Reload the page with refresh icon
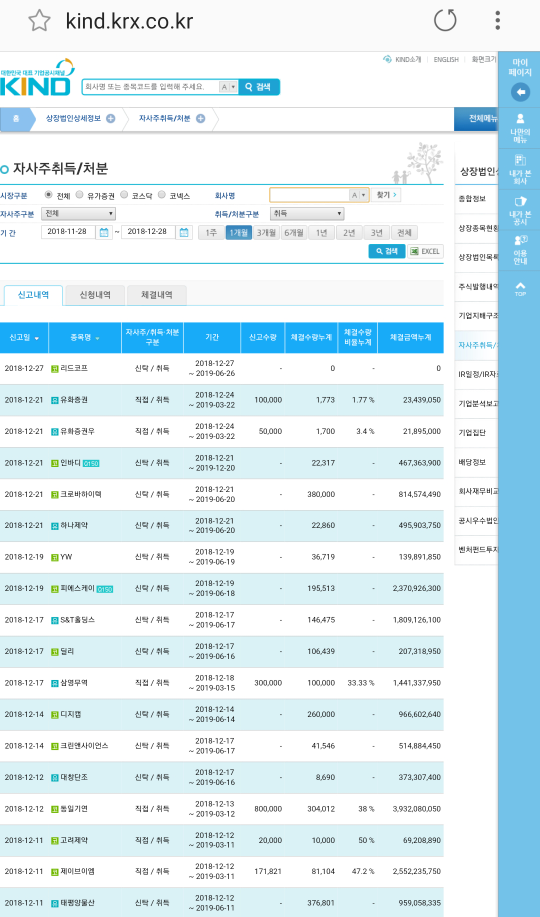 pos(445,20)
